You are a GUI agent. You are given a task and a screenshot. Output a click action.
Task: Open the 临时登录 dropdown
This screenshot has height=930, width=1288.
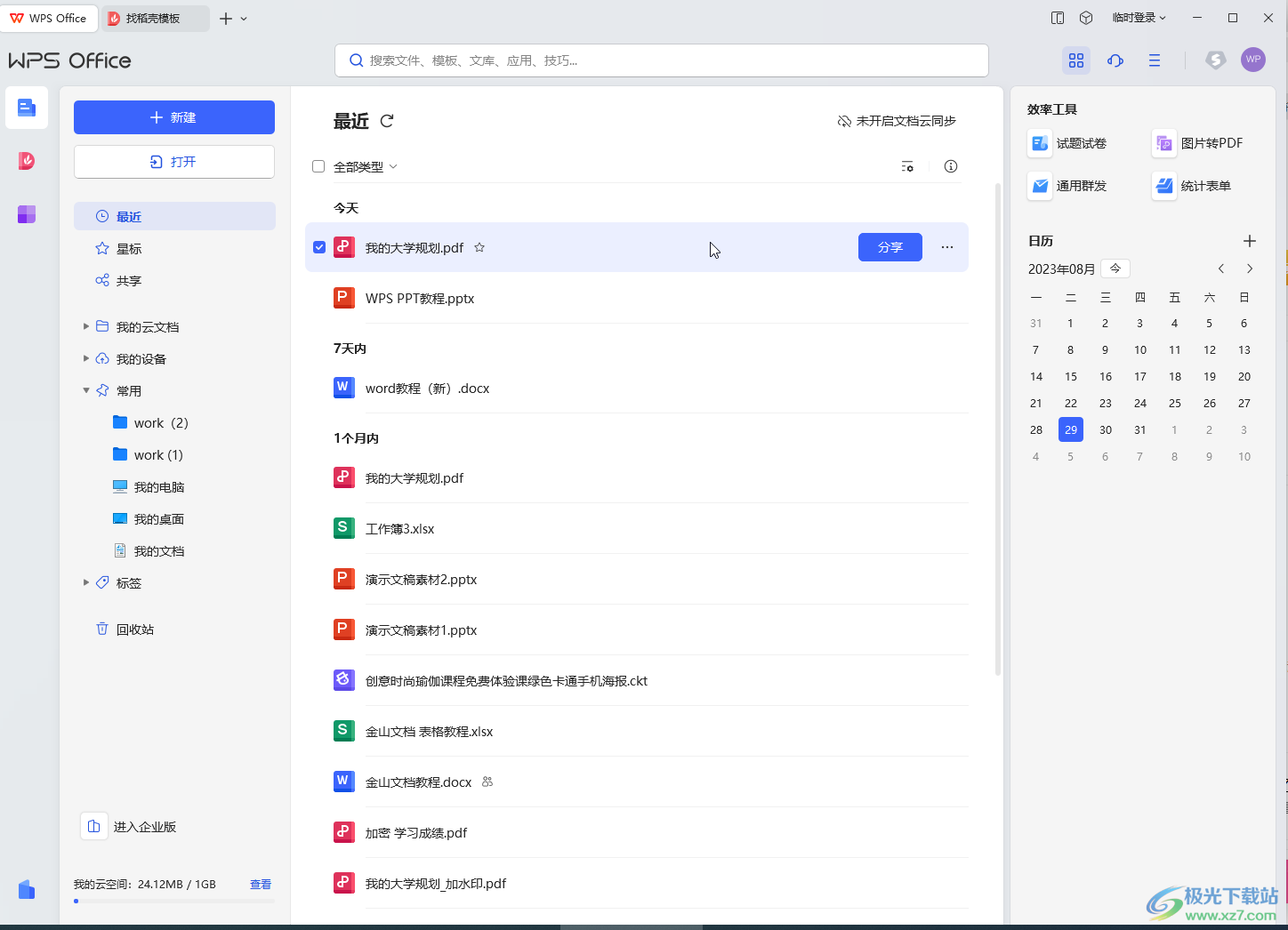tap(1139, 18)
